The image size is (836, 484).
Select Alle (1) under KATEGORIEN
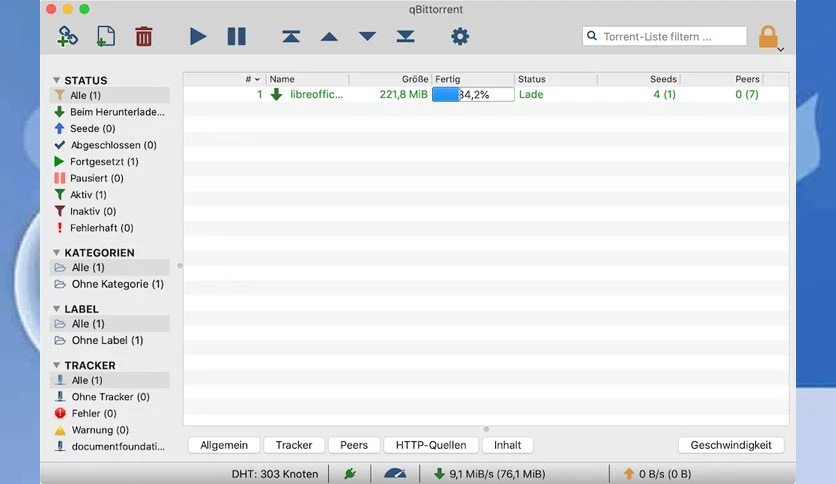pos(109,267)
